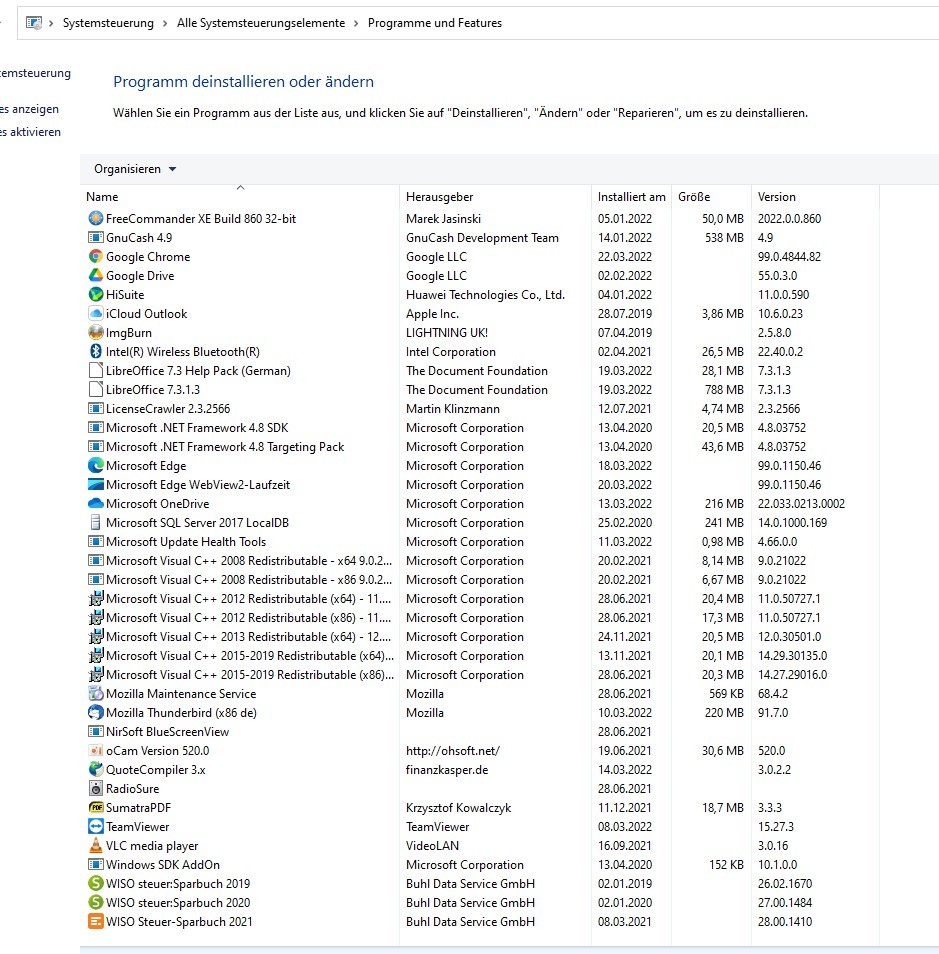
Task: Click the WISO steuer:Sparbuch 2019 icon
Action: (96, 883)
